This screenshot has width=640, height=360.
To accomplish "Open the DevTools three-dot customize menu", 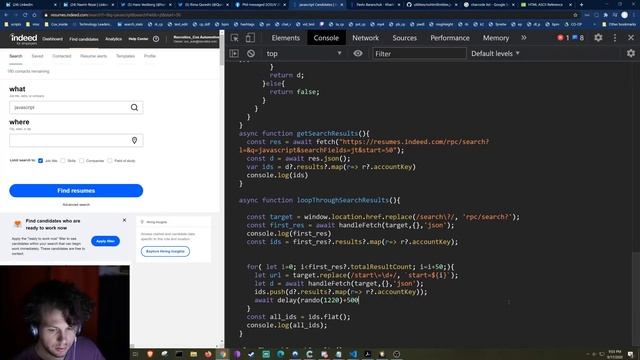I will tap(615, 38).
